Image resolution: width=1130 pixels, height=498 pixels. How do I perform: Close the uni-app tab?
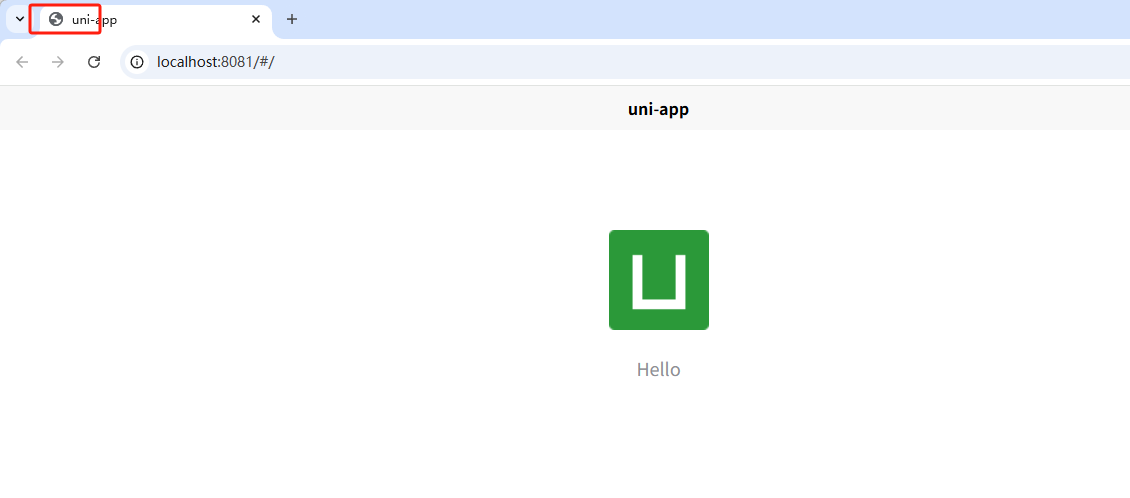(x=256, y=19)
